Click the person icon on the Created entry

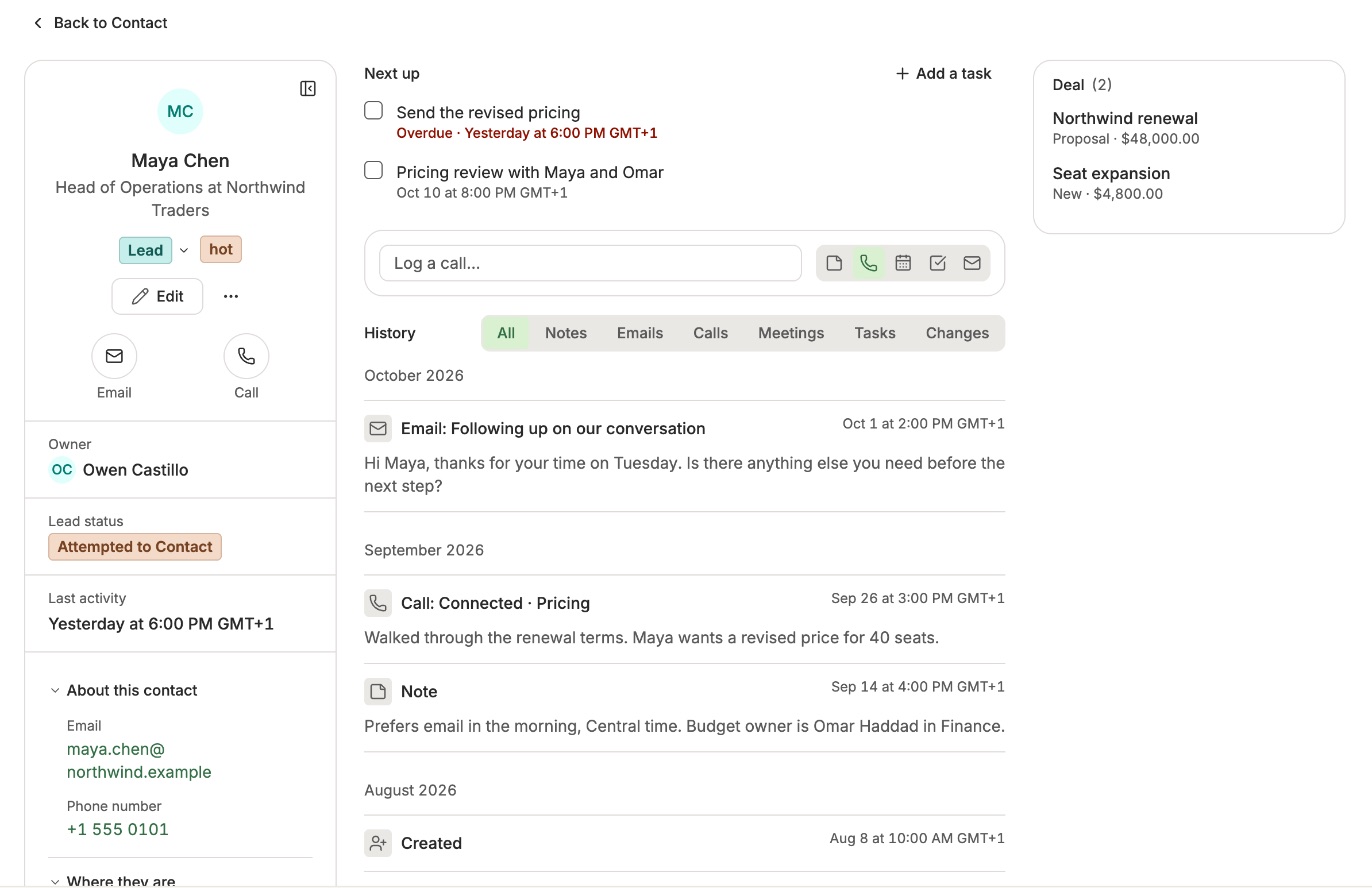378,843
